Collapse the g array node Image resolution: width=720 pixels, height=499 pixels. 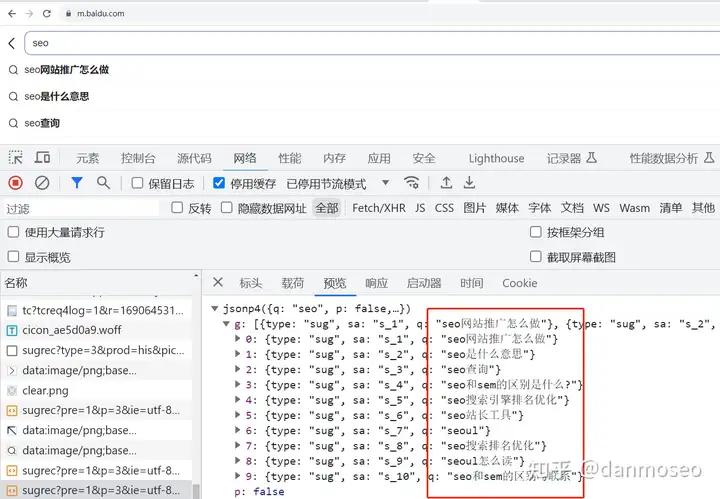[226, 324]
